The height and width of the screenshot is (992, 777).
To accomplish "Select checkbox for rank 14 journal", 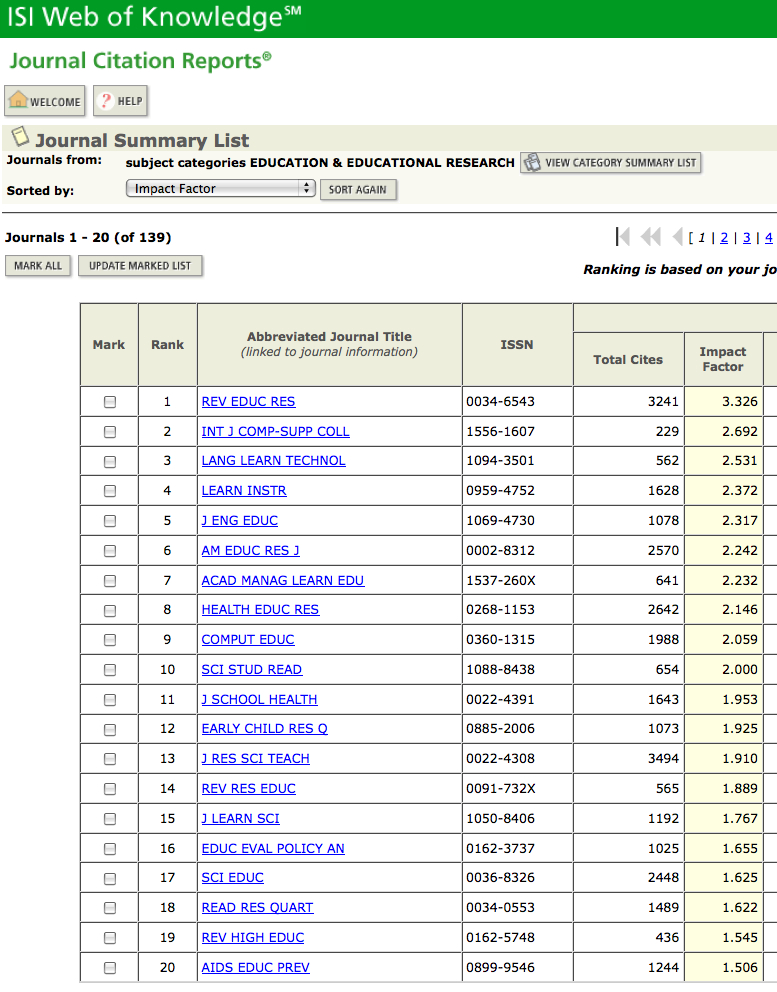I will [x=110, y=789].
